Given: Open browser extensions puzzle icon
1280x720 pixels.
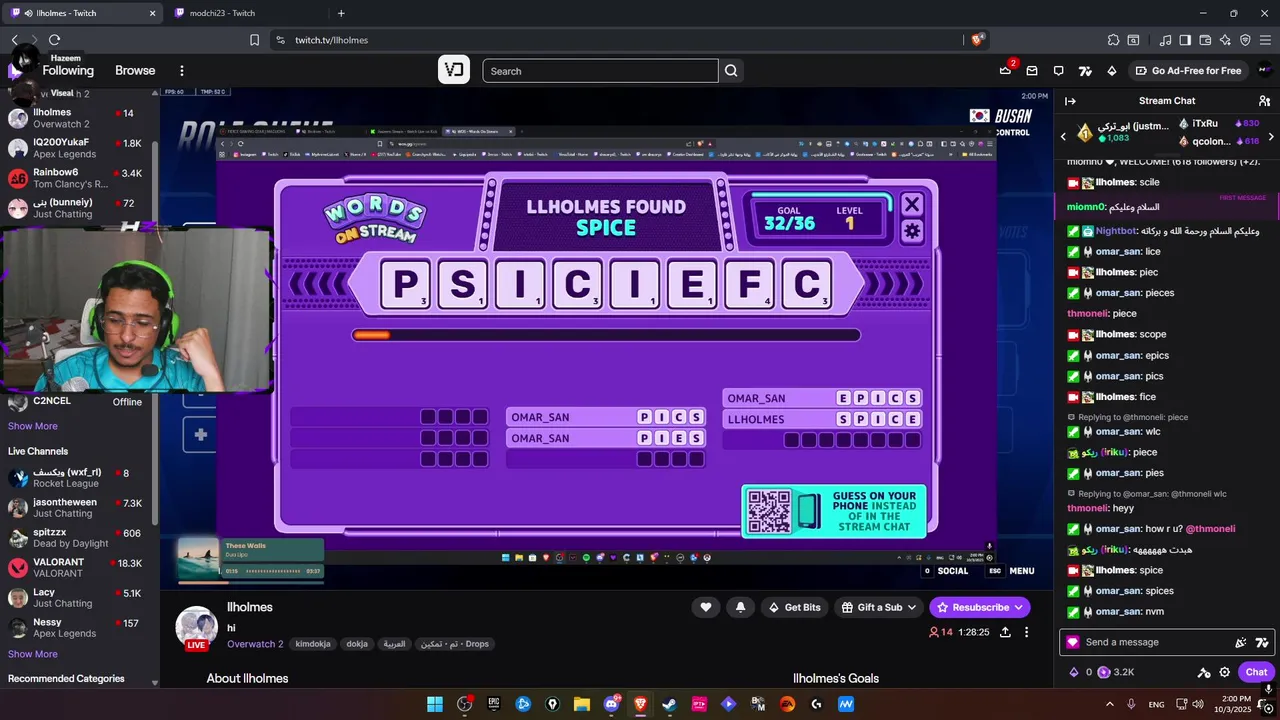Looking at the screenshot, I should (1113, 40).
